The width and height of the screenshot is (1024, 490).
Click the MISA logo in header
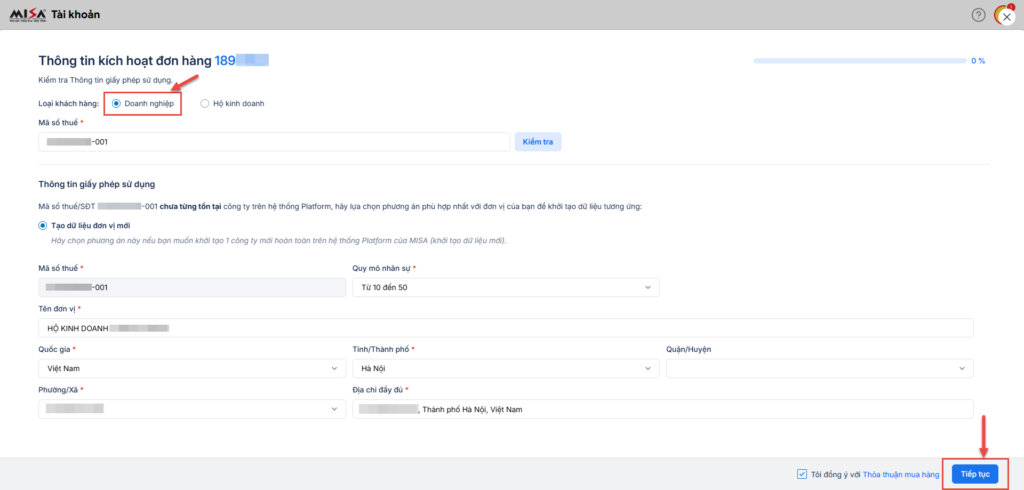click(x=35, y=15)
